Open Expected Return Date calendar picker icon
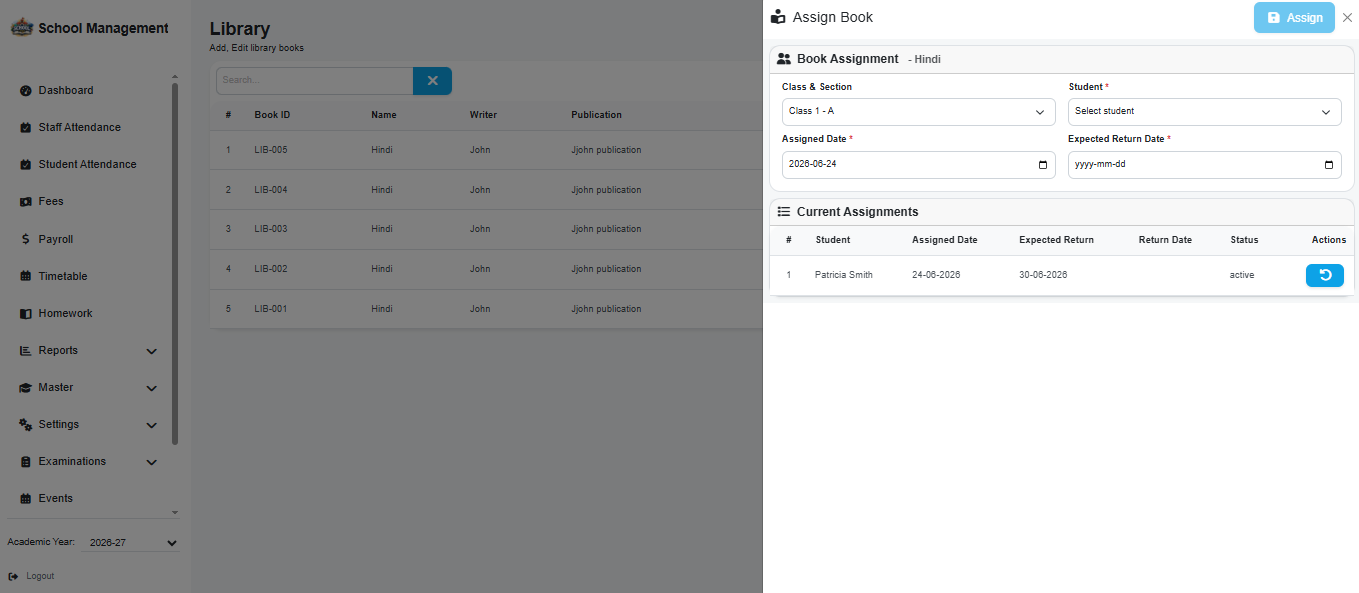1359x593 pixels. click(1329, 165)
